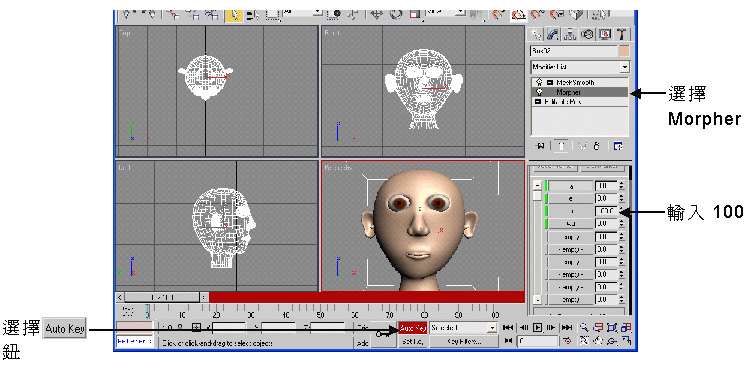Image resolution: width=749 pixels, height=375 pixels.
Task: Click the Z coordinate field
Action: (x=328, y=328)
